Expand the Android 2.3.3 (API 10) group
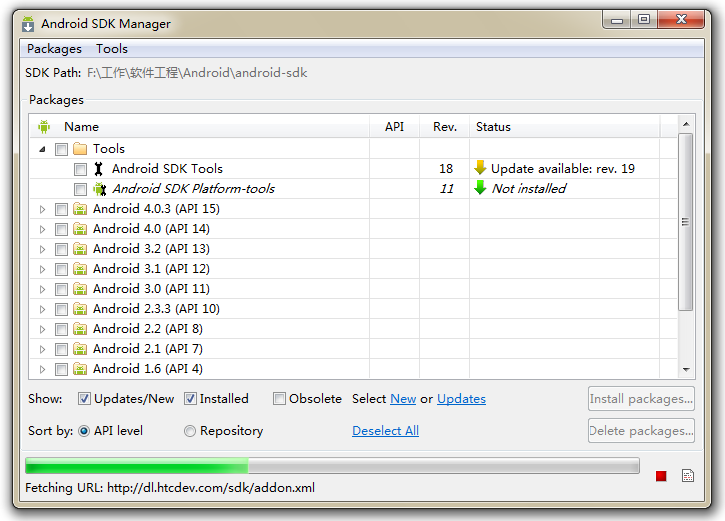The width and height of the screenshot is (725, 521). click(x=43, y=309)
